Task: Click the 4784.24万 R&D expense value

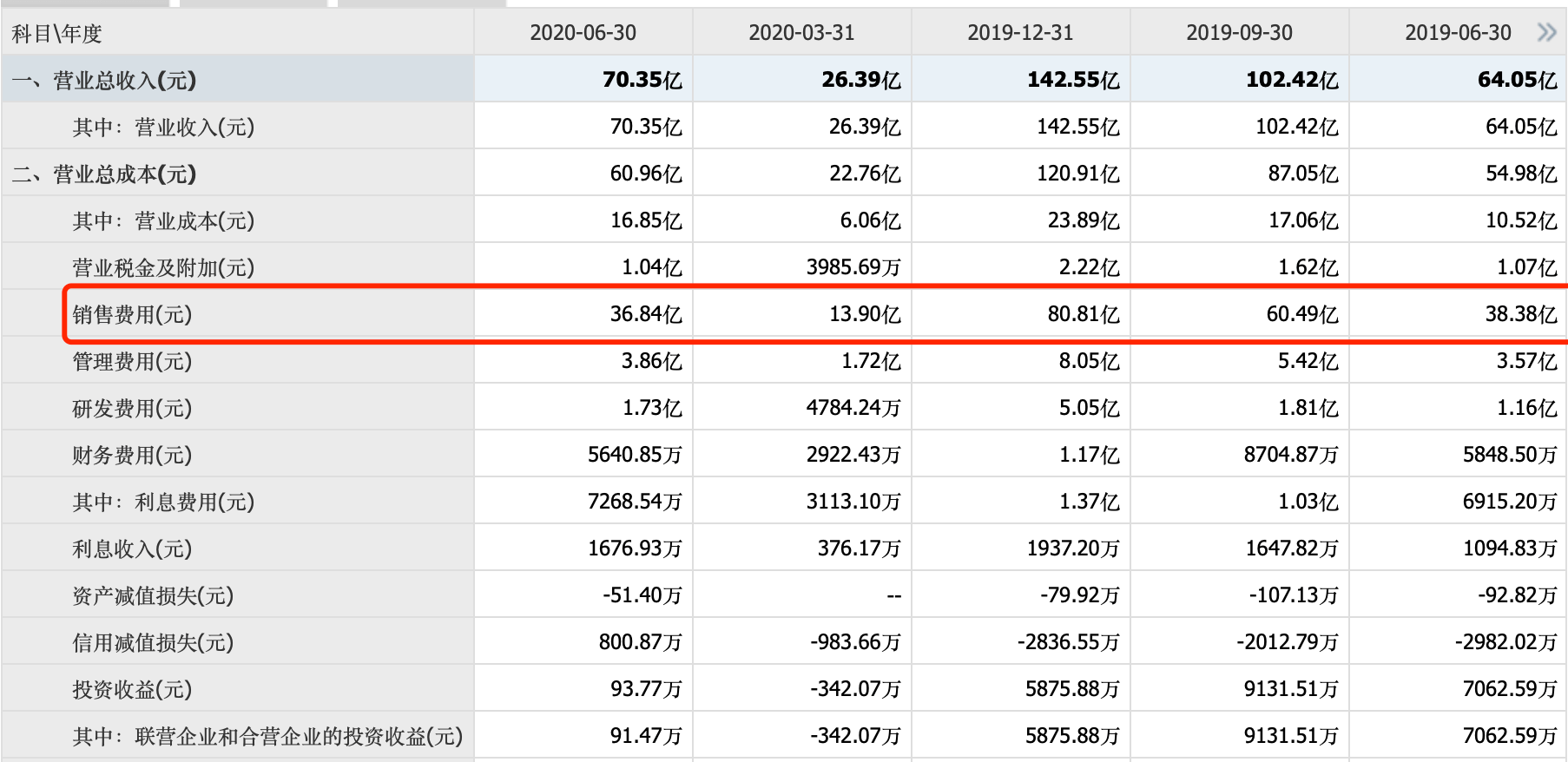Action: pos(853,408)
